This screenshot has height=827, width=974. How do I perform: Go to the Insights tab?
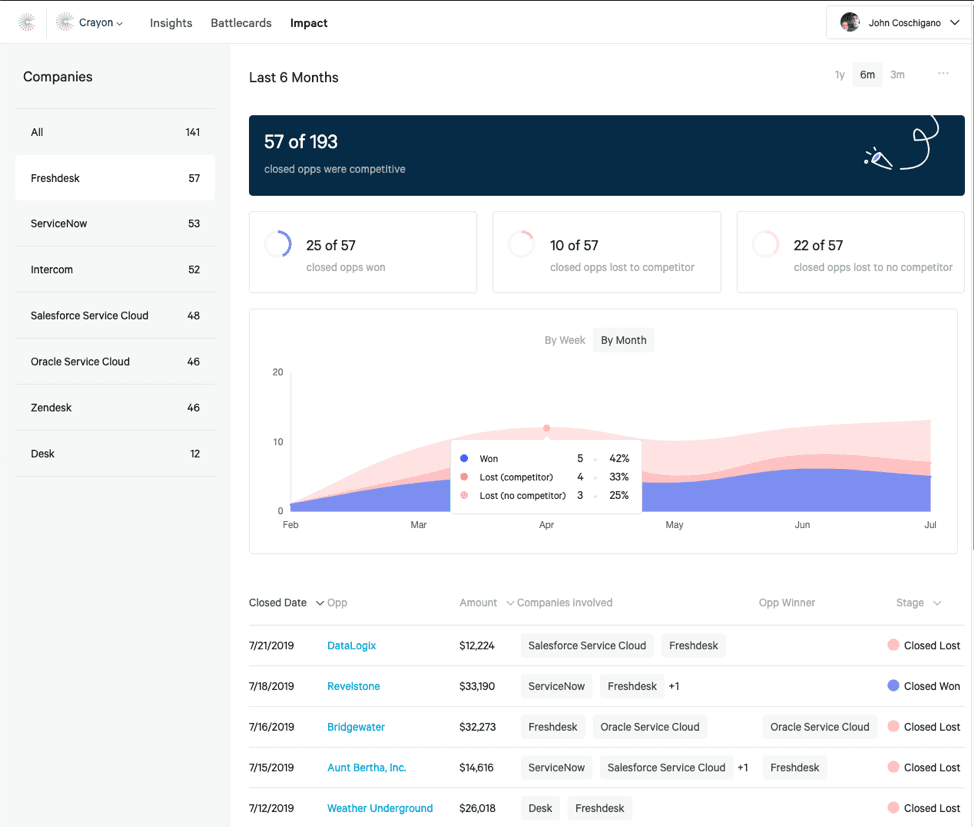click(171, 23)
